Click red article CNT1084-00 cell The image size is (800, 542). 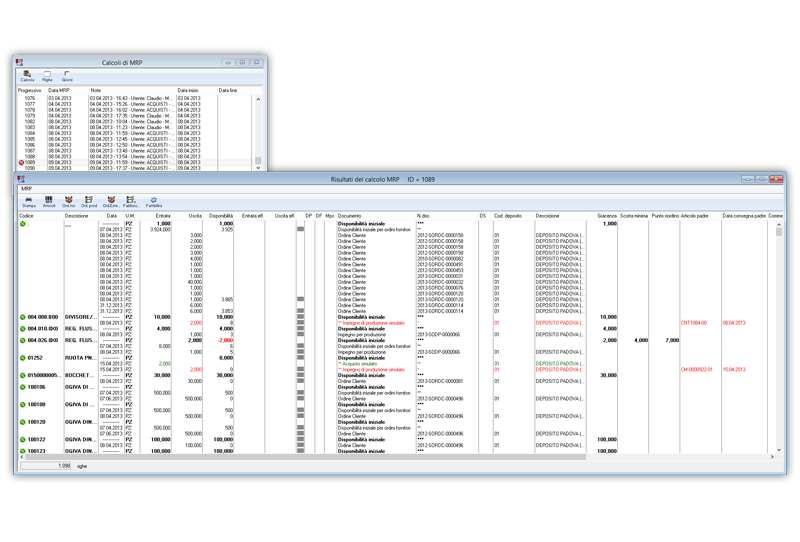[x=694, y=323]
